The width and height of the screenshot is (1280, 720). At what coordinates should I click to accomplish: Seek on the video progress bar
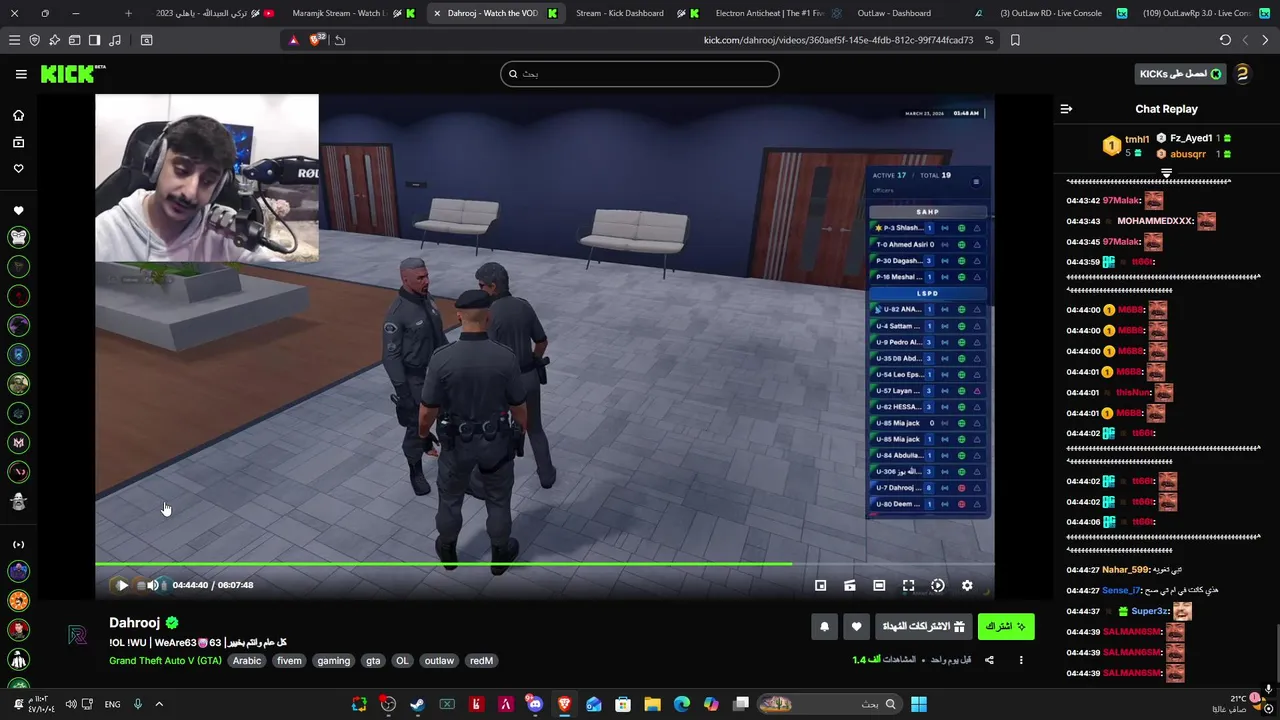tap(545, 564)
